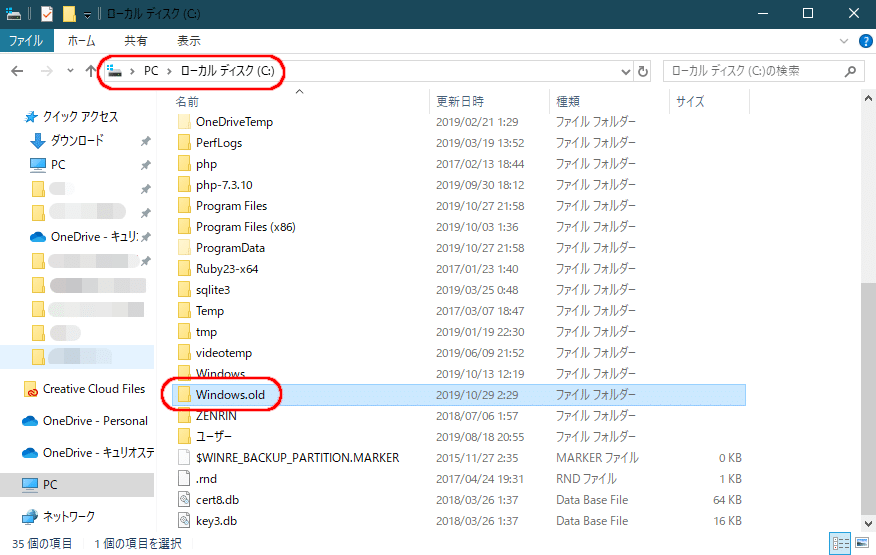Click the cert8.db file icon
This screenshot has width=876, height=555.
tap(184, 500)
